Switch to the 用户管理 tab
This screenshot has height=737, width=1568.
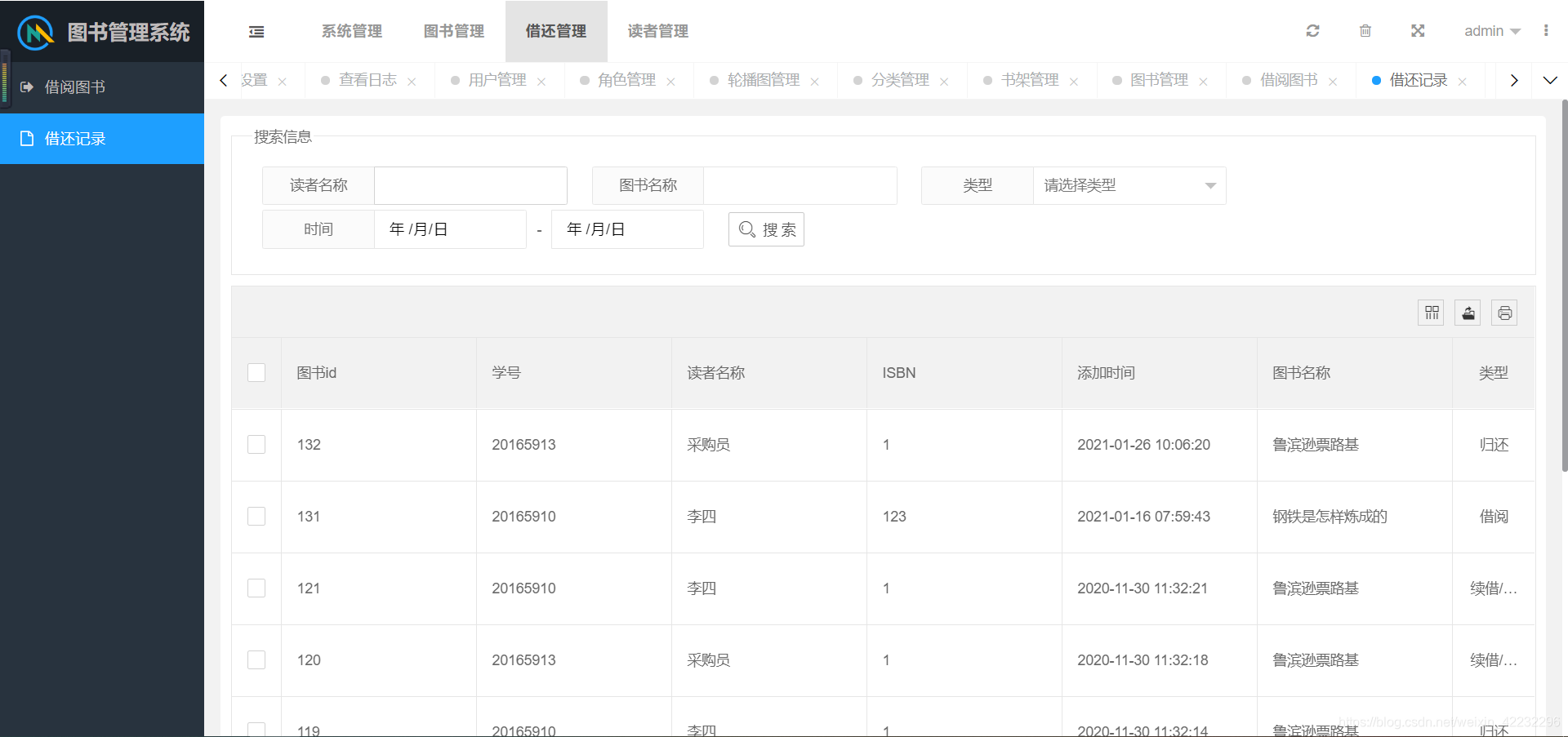(x=497, y=80)
